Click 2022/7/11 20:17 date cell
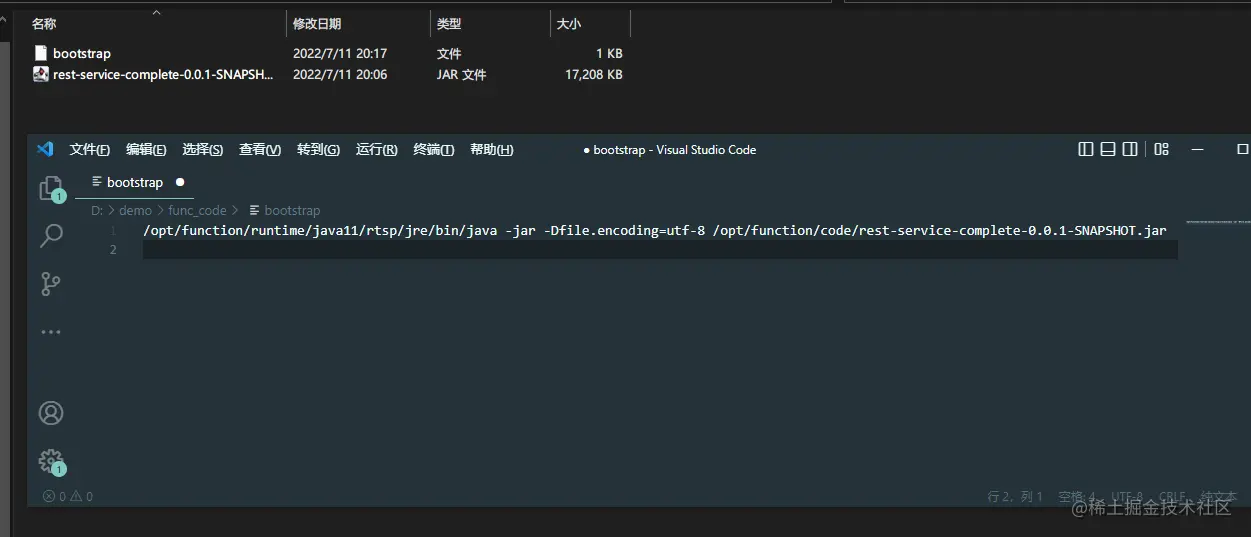The height and width of the screenshot is (537, 1251). tap(340, 53)
